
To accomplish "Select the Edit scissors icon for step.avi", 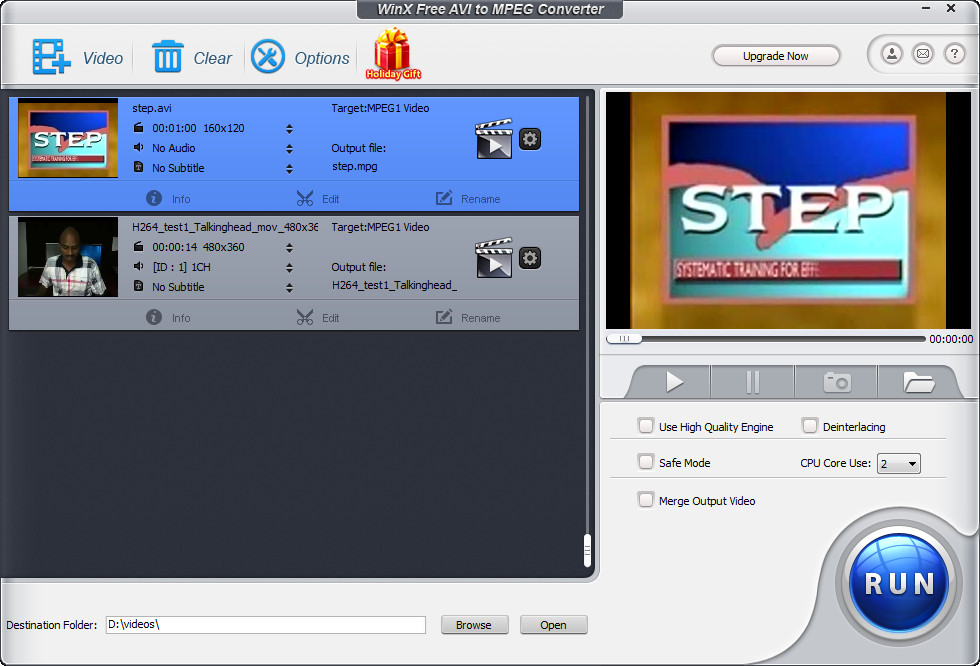I will tap(304, 198).
